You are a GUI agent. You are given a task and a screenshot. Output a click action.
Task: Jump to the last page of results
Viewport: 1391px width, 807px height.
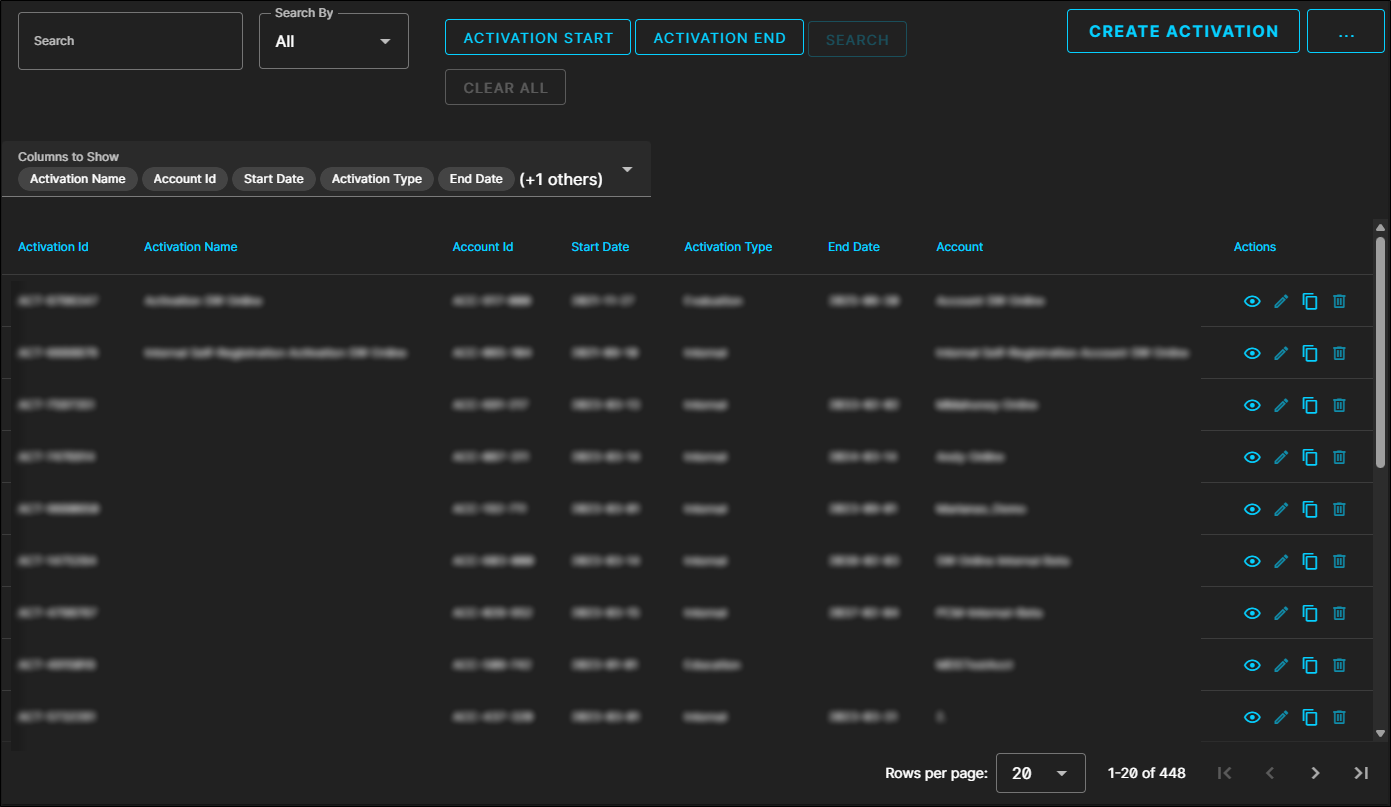[1360, 773]
